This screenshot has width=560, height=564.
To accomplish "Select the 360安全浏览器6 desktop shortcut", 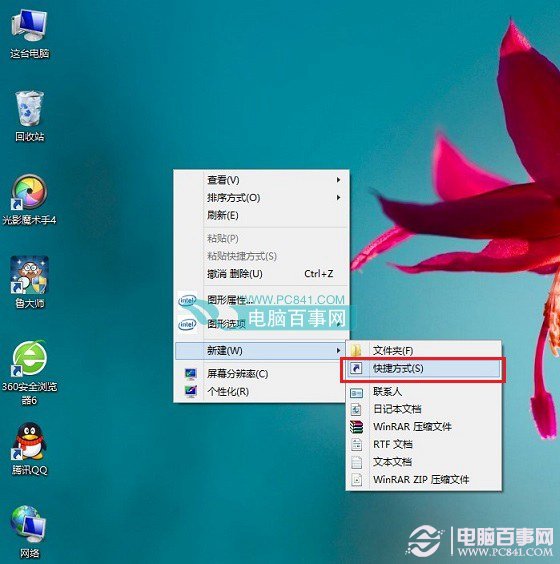I will pos(29,372).
